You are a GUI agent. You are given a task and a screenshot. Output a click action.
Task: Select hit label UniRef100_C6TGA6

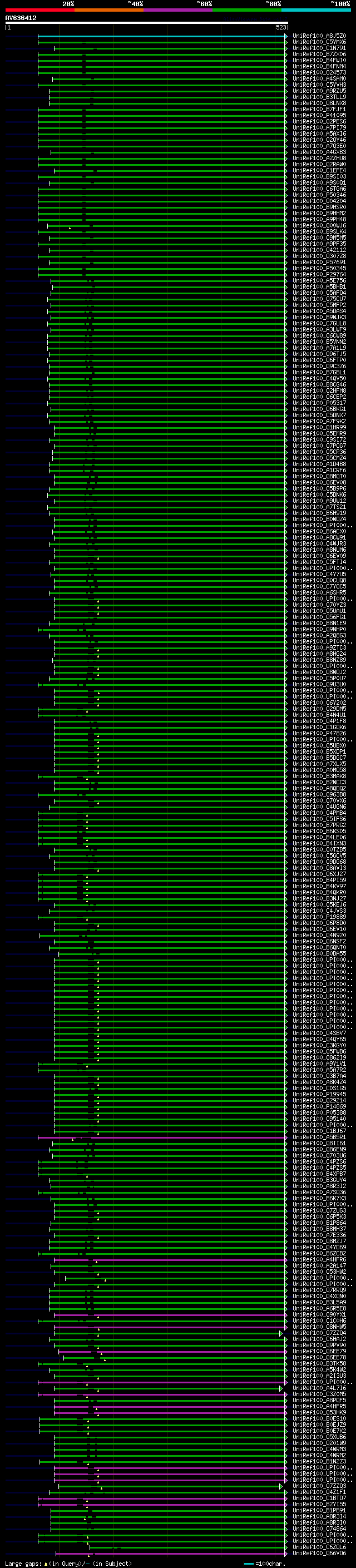pyautogui.click(x=319, y=189)
